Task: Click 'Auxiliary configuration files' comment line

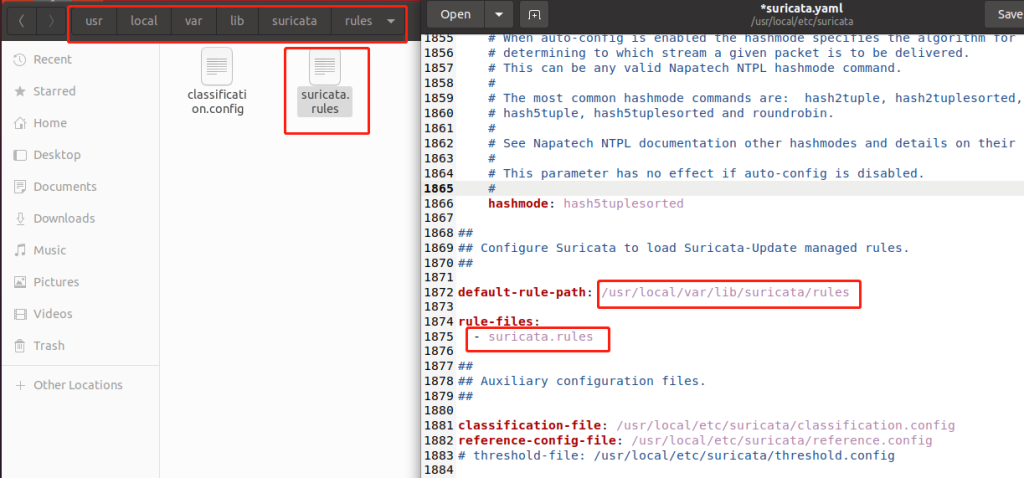Action: click(x=582, y=381)
